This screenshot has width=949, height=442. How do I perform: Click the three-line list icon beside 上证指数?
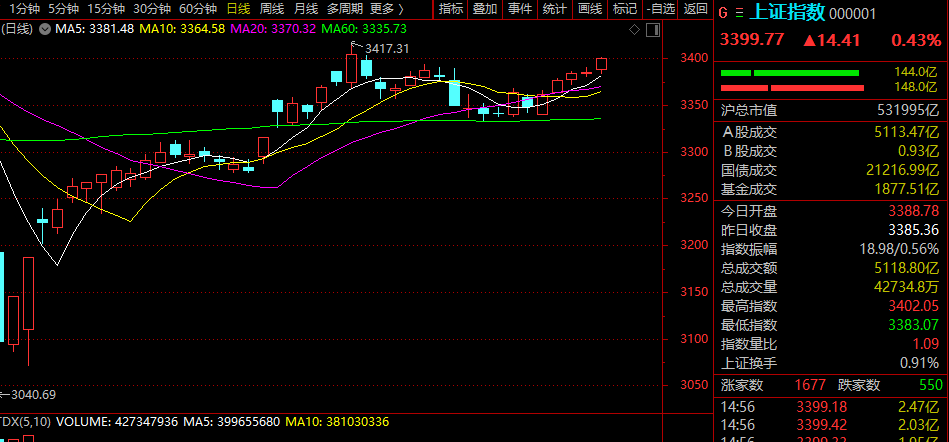click(739, 13)
